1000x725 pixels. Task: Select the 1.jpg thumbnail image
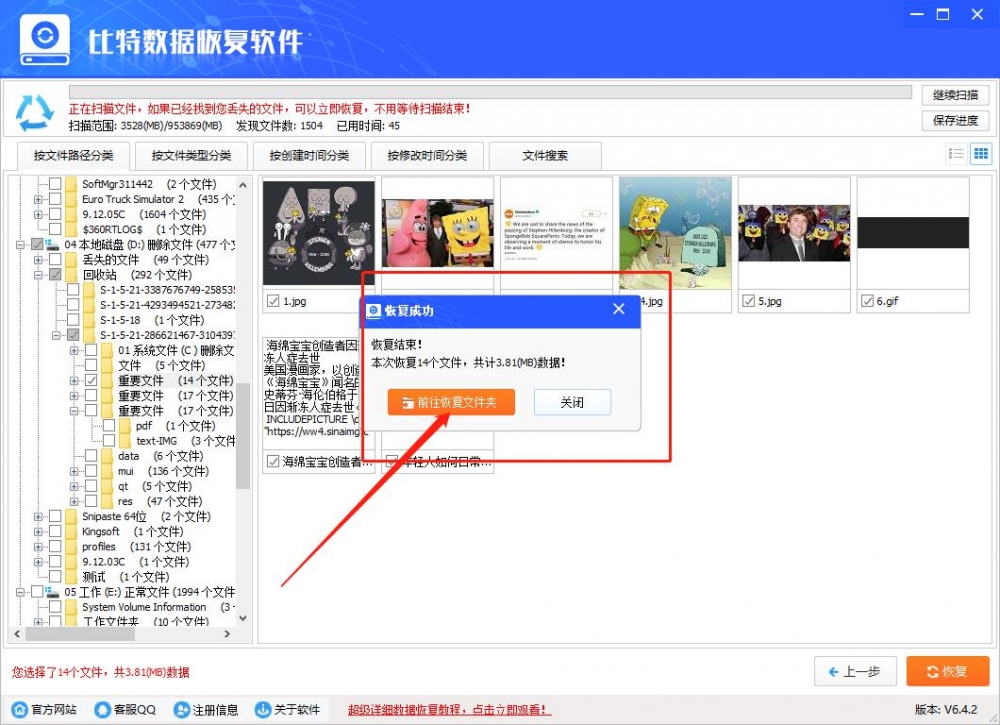319,233
